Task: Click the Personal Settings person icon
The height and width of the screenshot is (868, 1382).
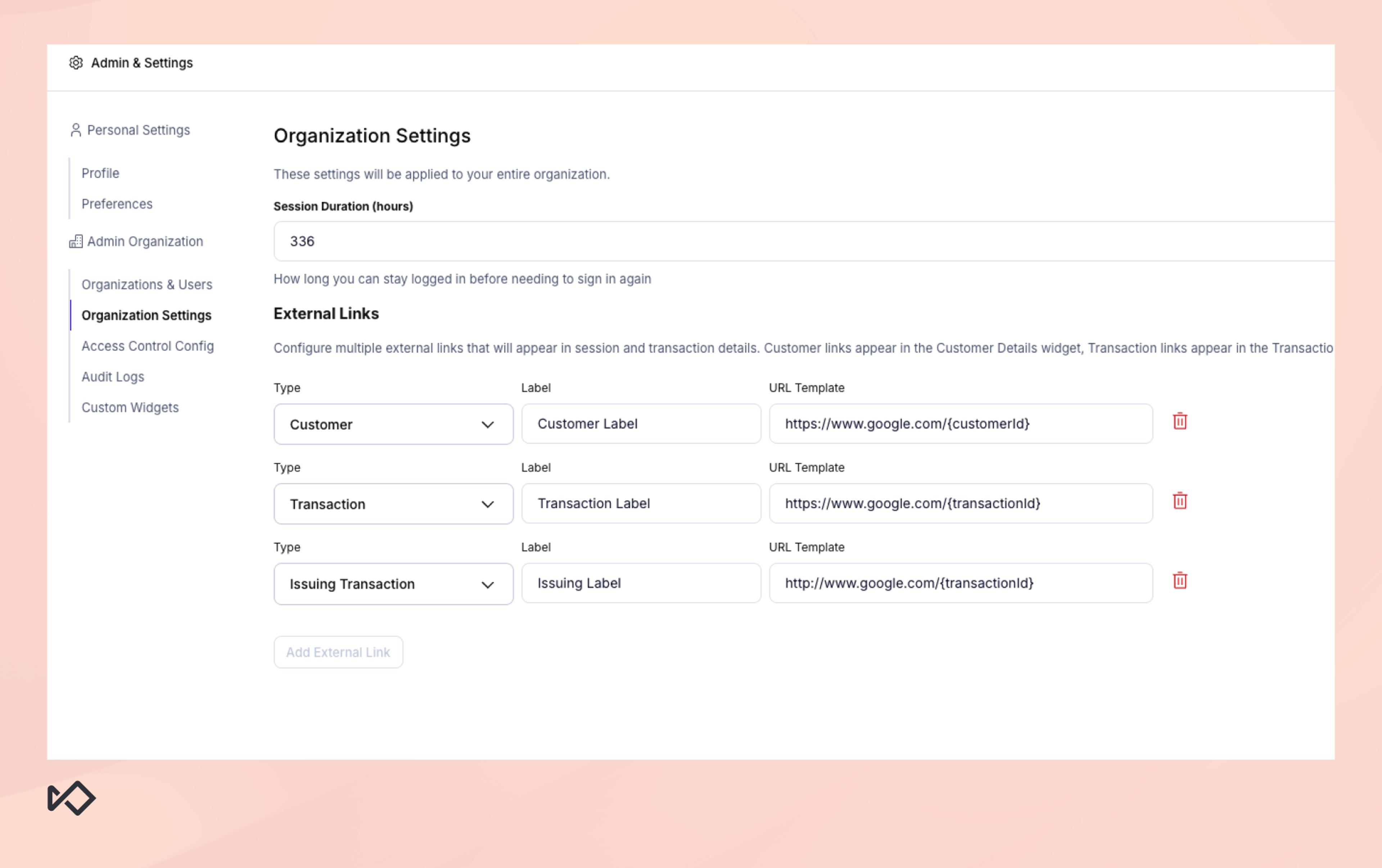Action: point(76,130)
